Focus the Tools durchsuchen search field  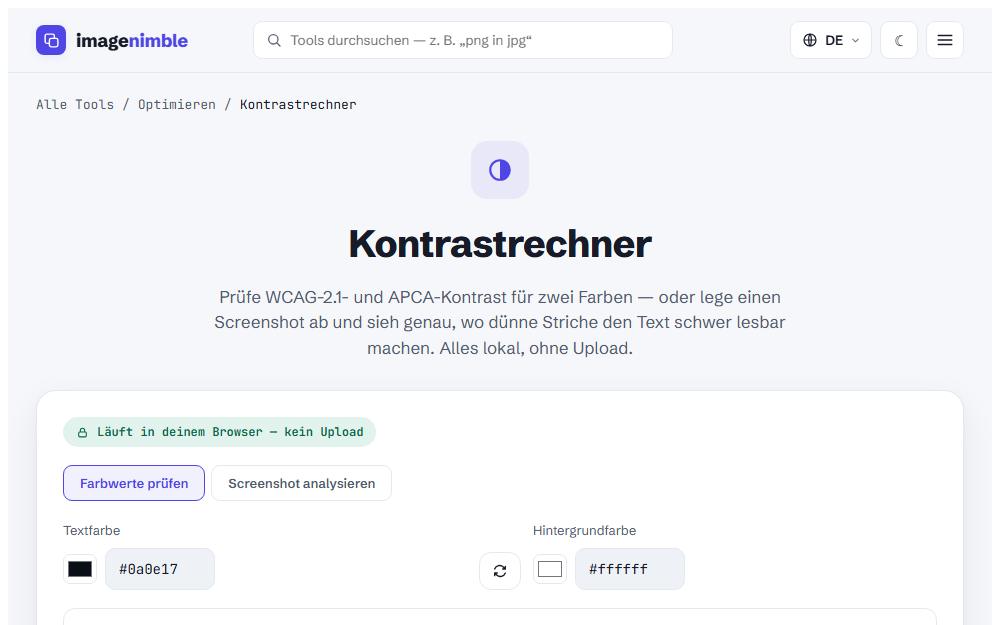[x=462, y=40]
